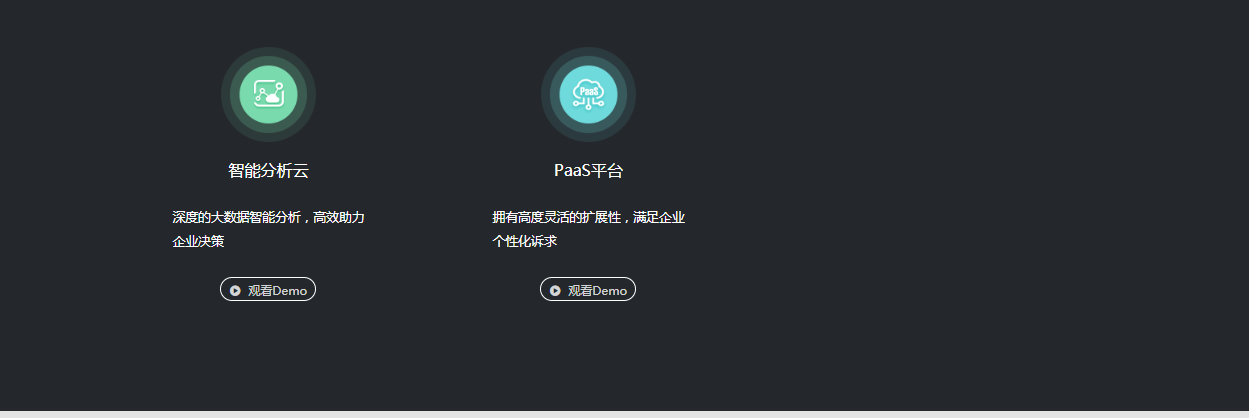Viewport: 1249px width, 418px height.
Task: Select the cloud glyph inside the green circle
Action: pyautogui.click(x=271, y=99)
